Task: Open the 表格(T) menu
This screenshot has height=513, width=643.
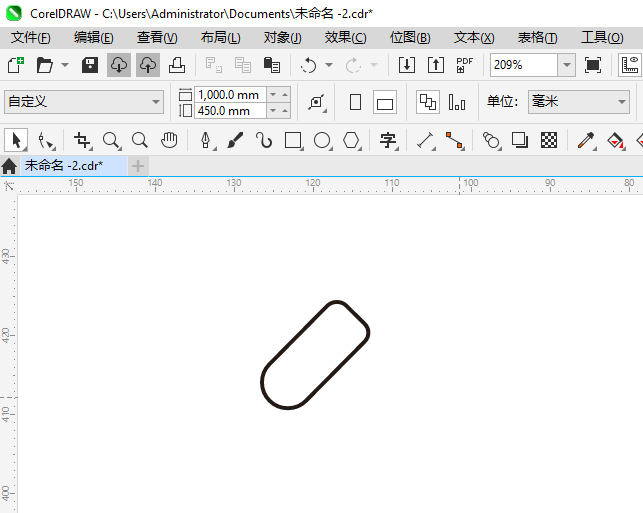Action: pyautogui.click(x=537, y=38)
